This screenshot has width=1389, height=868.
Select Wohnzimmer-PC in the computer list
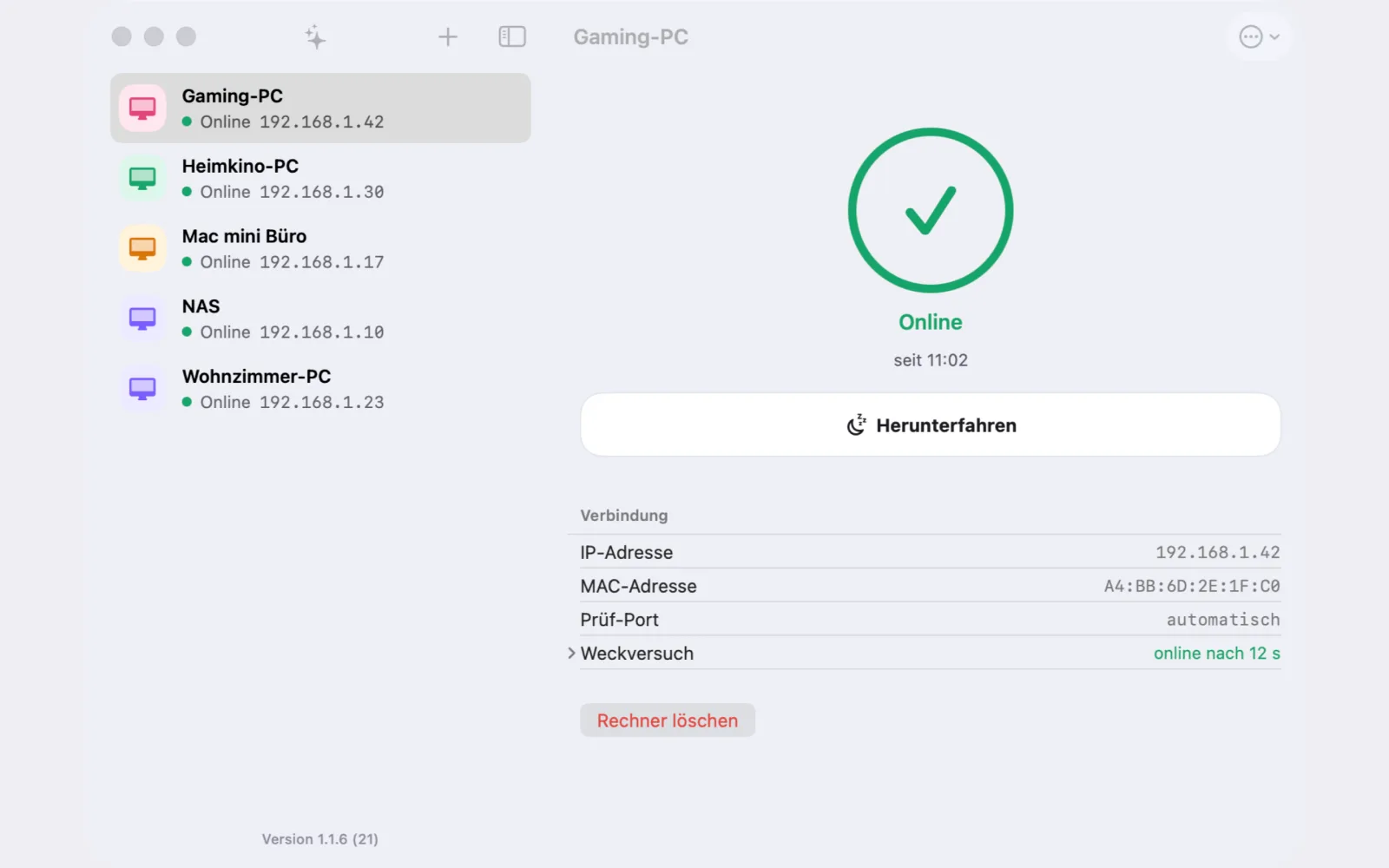(320, 388)
